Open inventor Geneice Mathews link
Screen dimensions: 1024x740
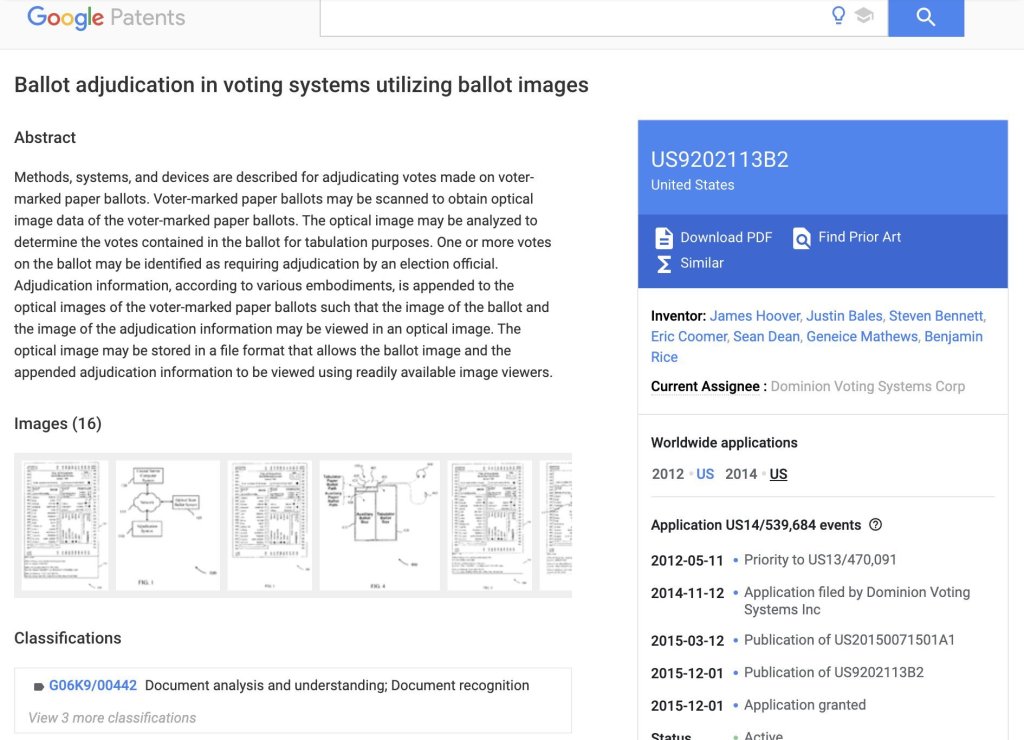[x=862, y=337]
